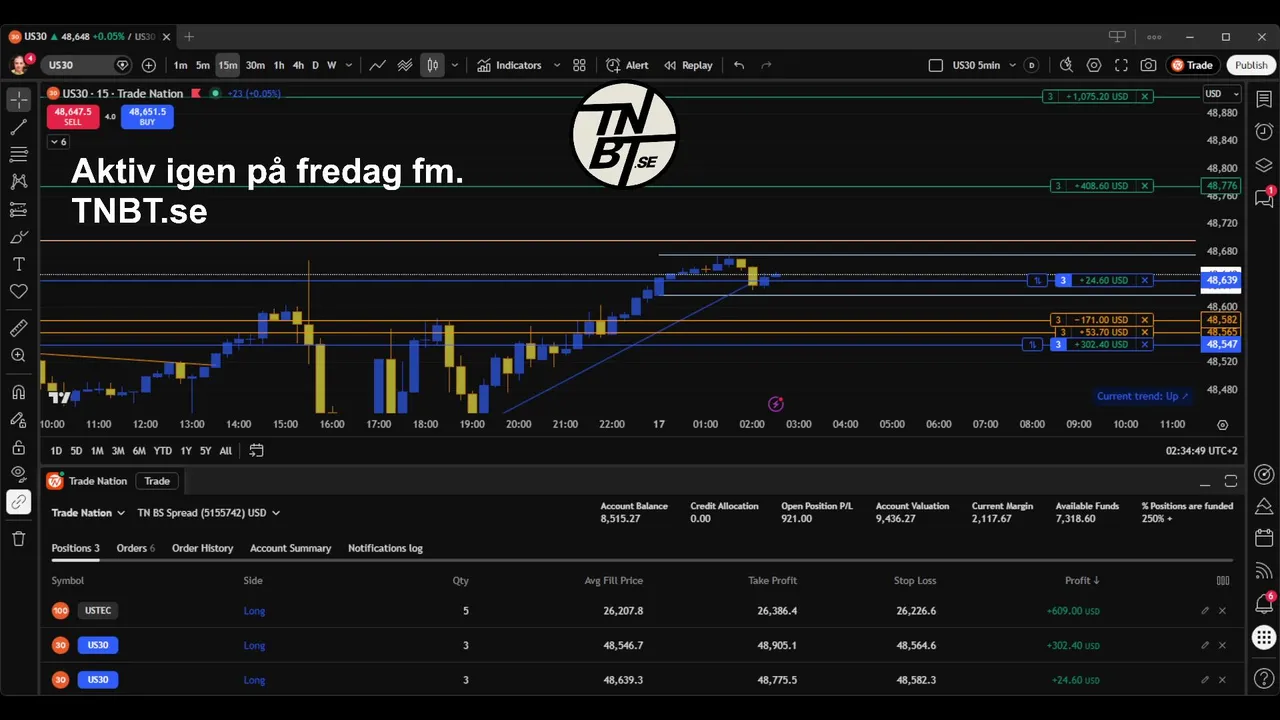Open the object tree layers icon
Screen dimensions: 1280x720
tap(1264, 165)
